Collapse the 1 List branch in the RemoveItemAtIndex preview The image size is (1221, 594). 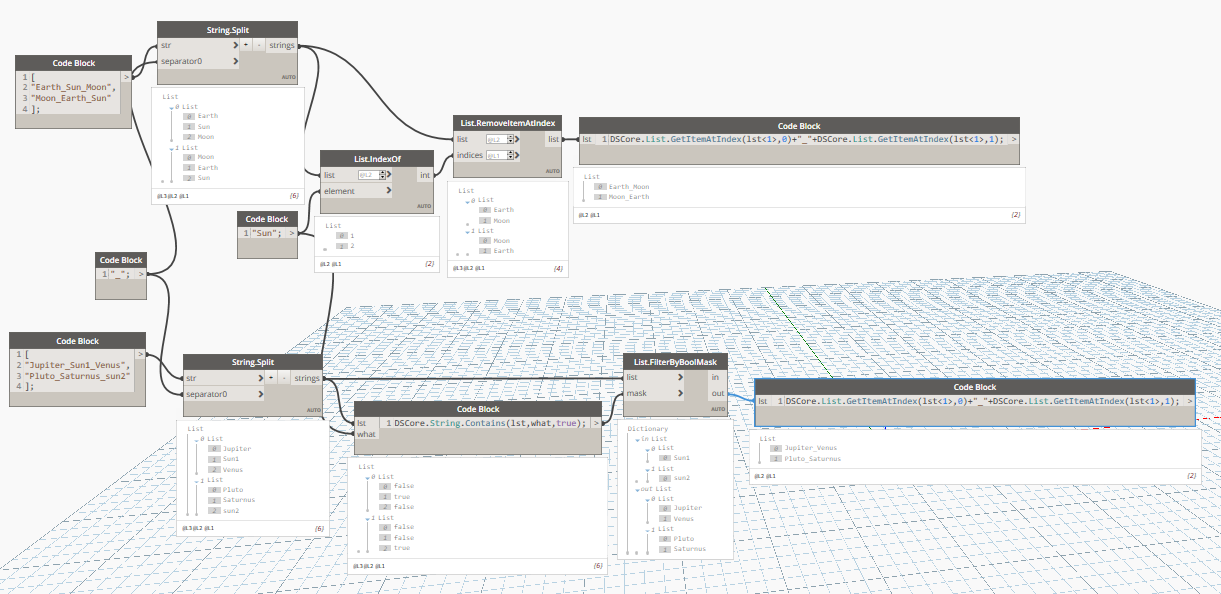(x=470, y=230)
